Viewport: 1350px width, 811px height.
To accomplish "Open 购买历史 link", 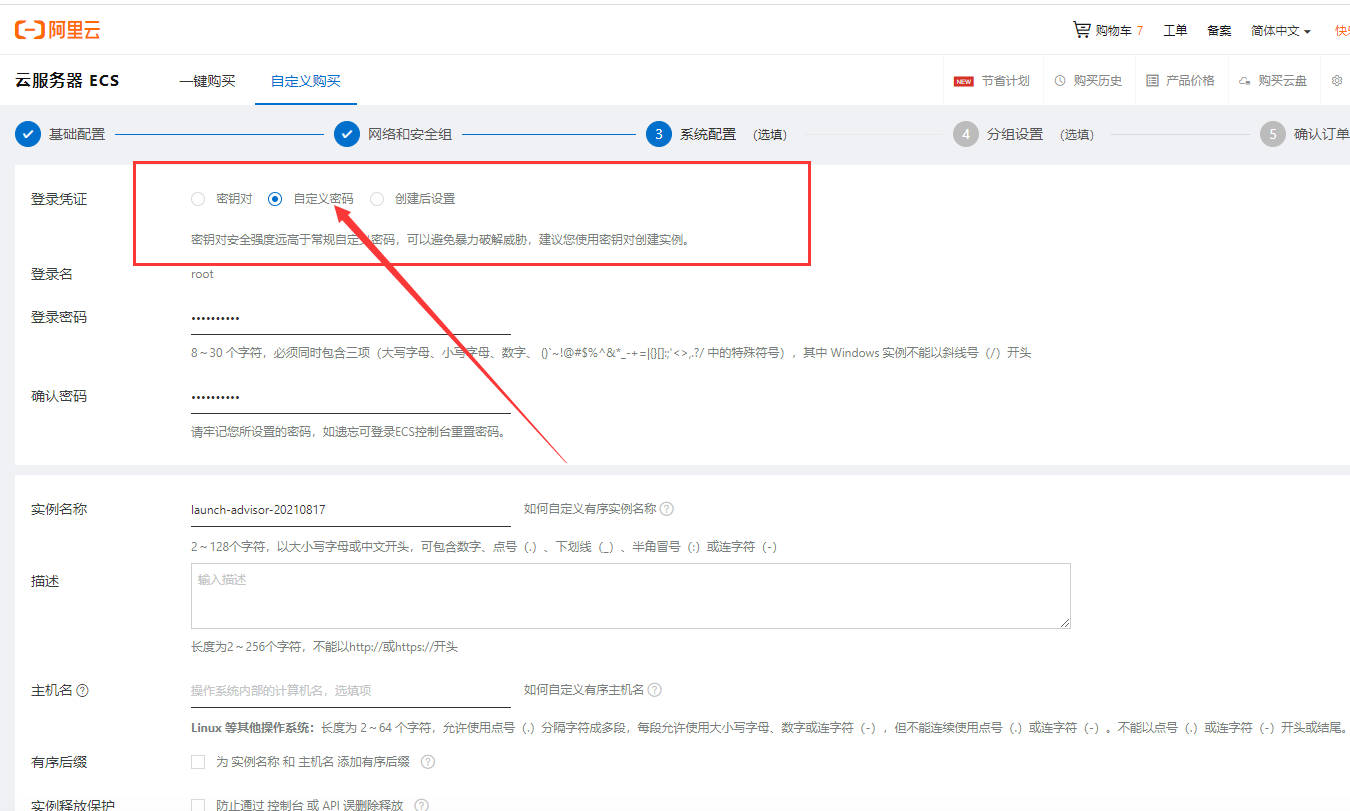I will coord(1098,81).
